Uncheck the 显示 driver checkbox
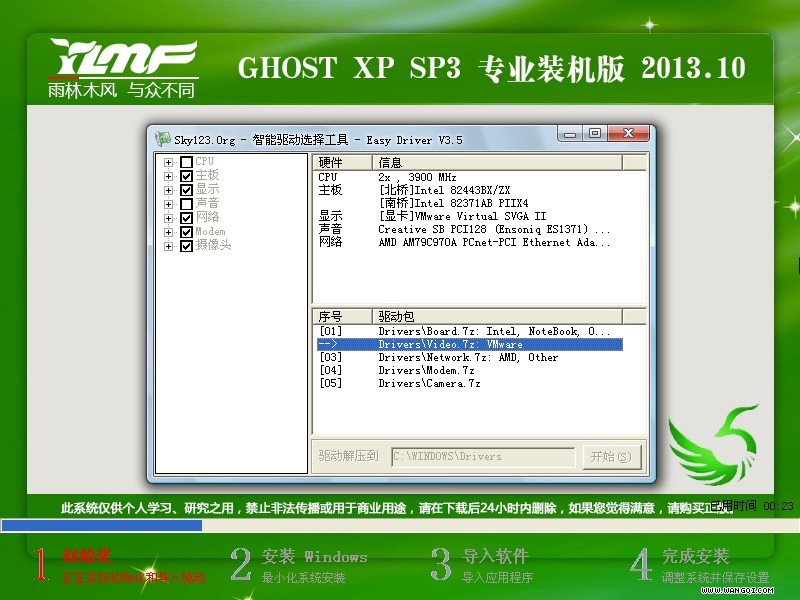Screen dimensions: 800x600 [186, 190]
